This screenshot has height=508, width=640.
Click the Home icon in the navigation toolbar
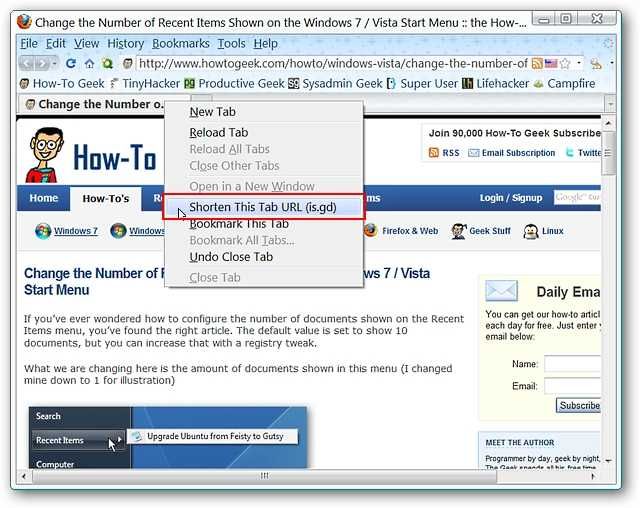[x=89, y=64]
